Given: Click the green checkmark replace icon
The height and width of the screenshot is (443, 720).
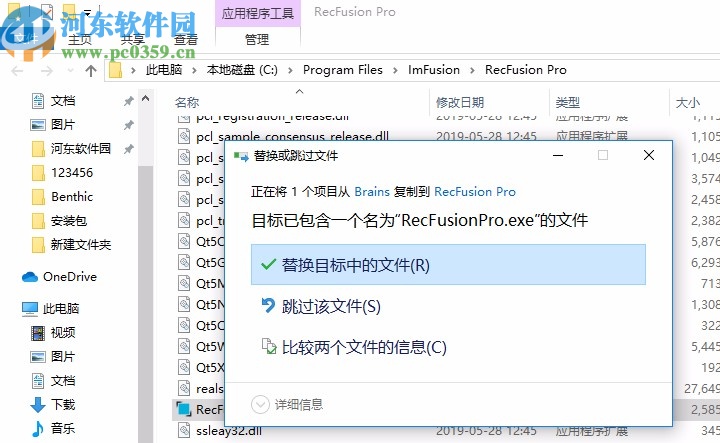Looking at the screenshot, I should click(x=268, y=264).
